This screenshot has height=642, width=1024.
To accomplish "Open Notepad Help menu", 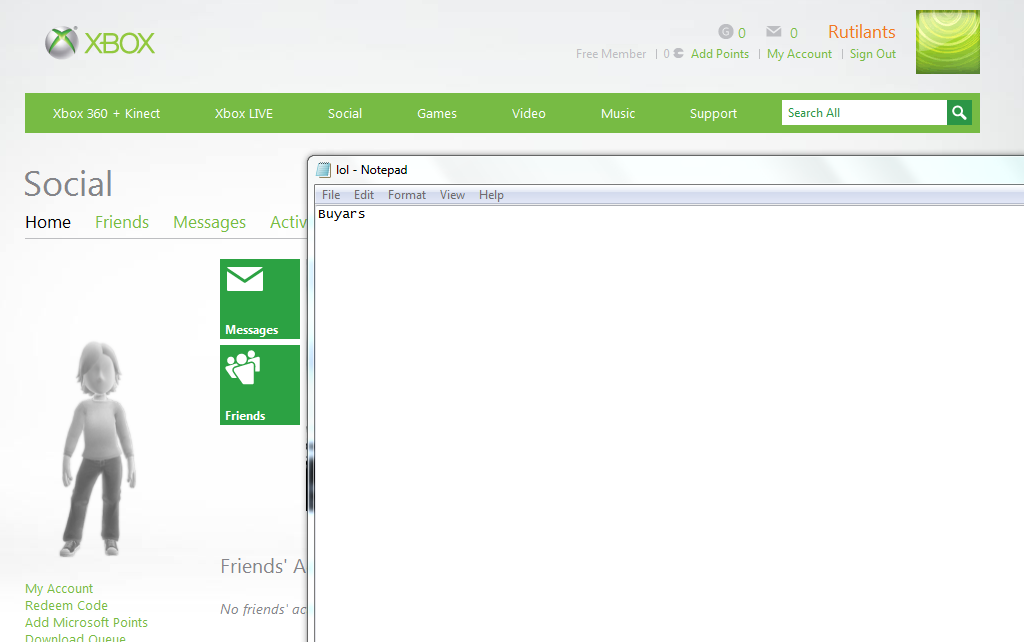I will [x=491, y=195].
